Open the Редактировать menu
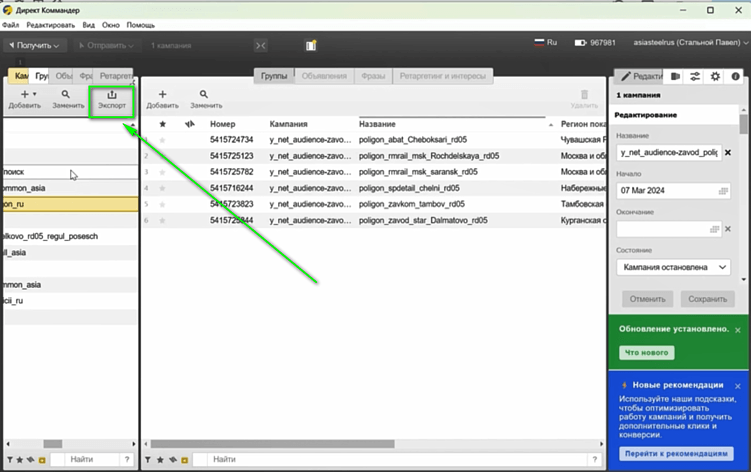The width and height of the screenshot is (751, 472). [x=51, y=25]
